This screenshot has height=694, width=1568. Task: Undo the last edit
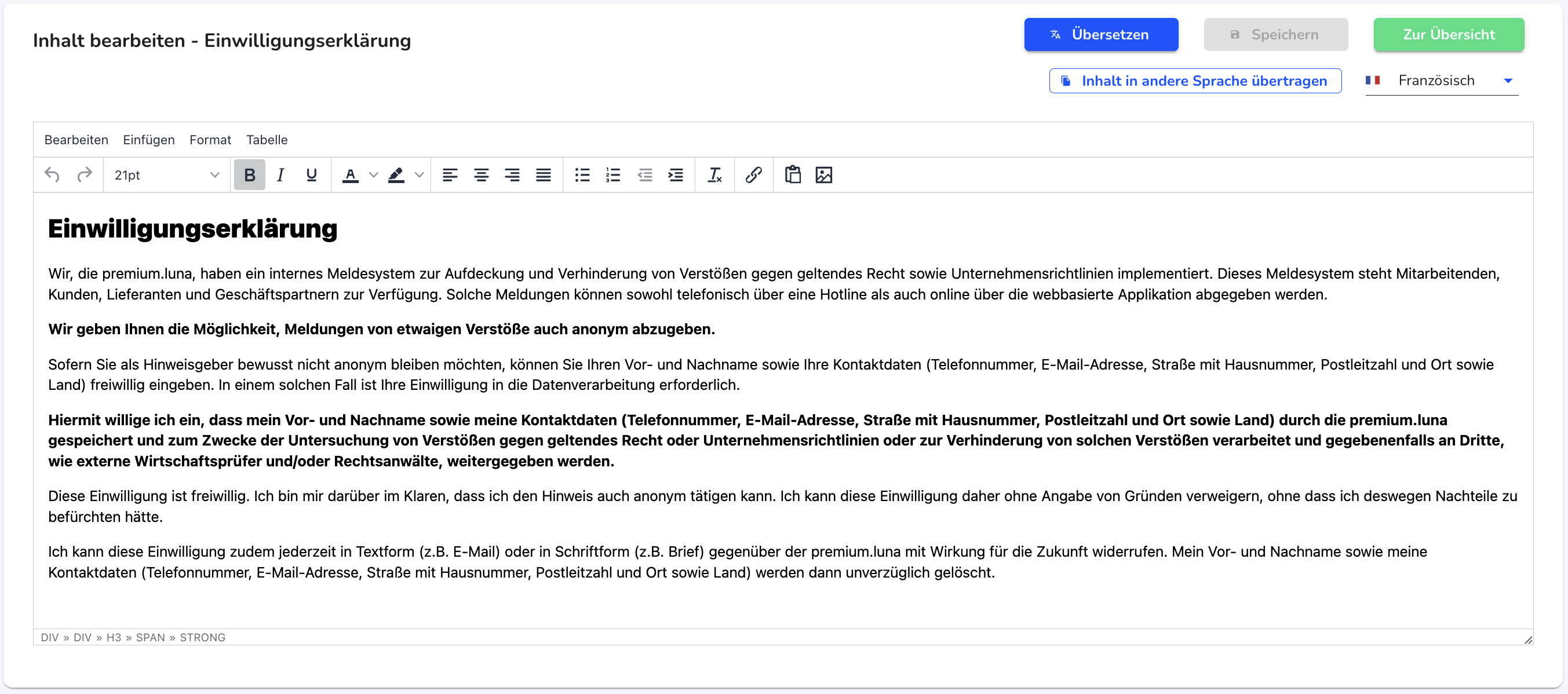pyautogui.click(x=52, y=176)
